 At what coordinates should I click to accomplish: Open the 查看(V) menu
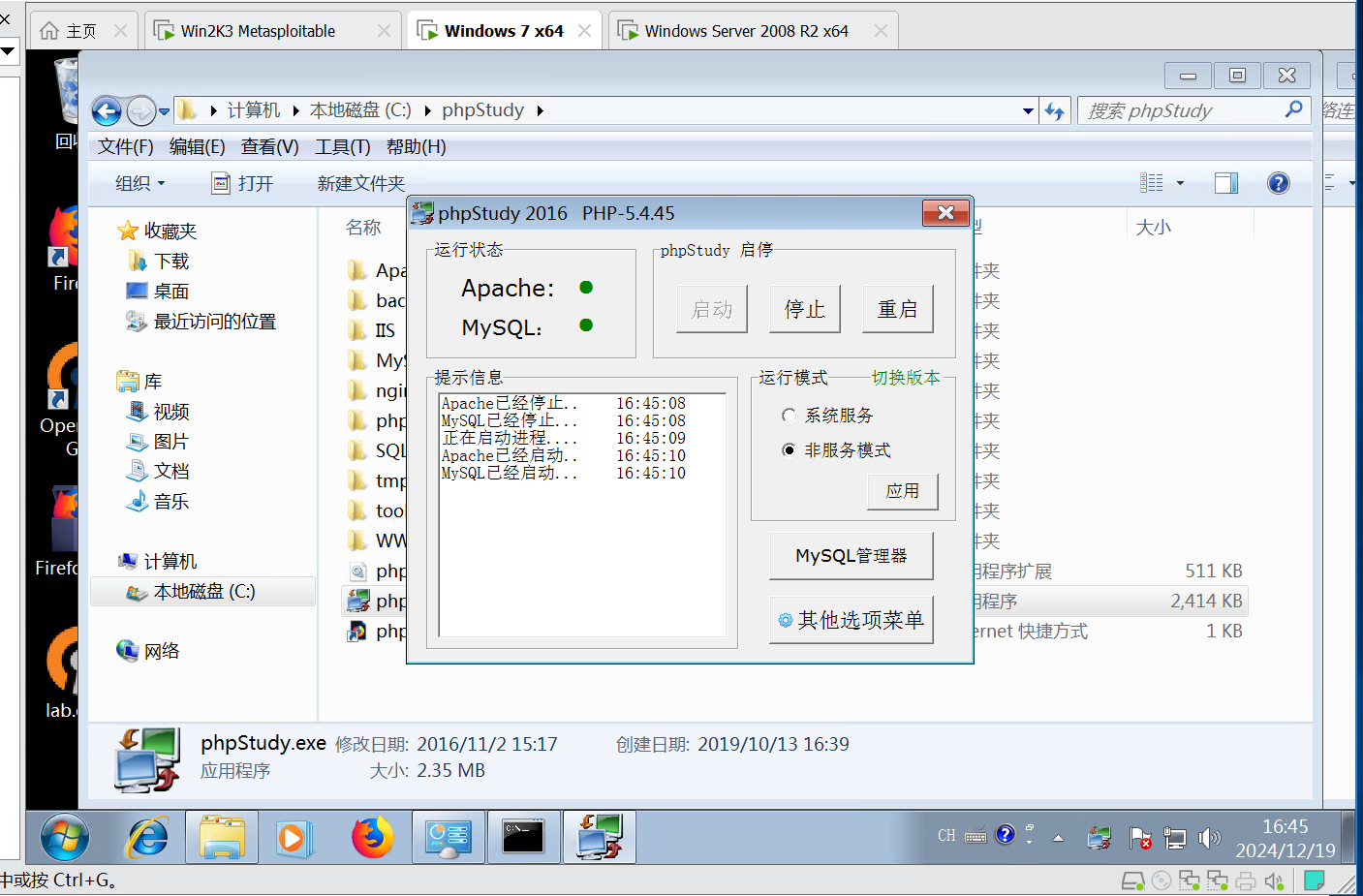click(270, 147)
